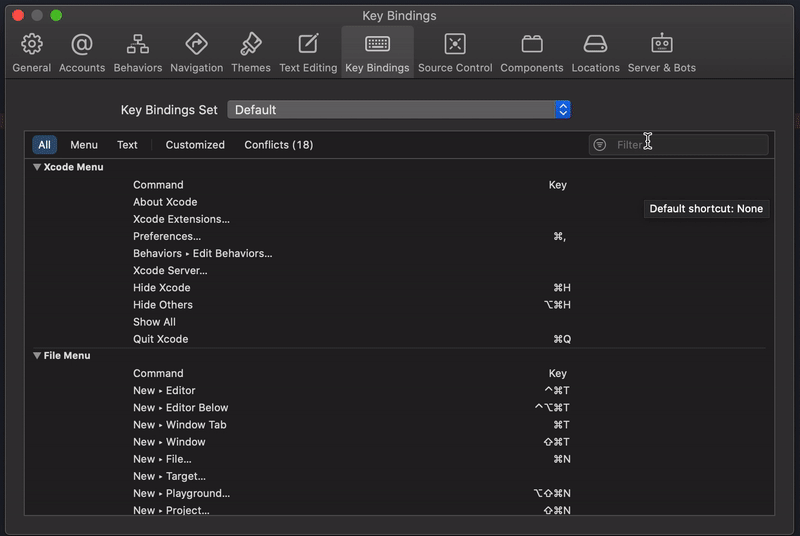Click the filter icon in search field

pyautogui.click(x=600, y=145)
